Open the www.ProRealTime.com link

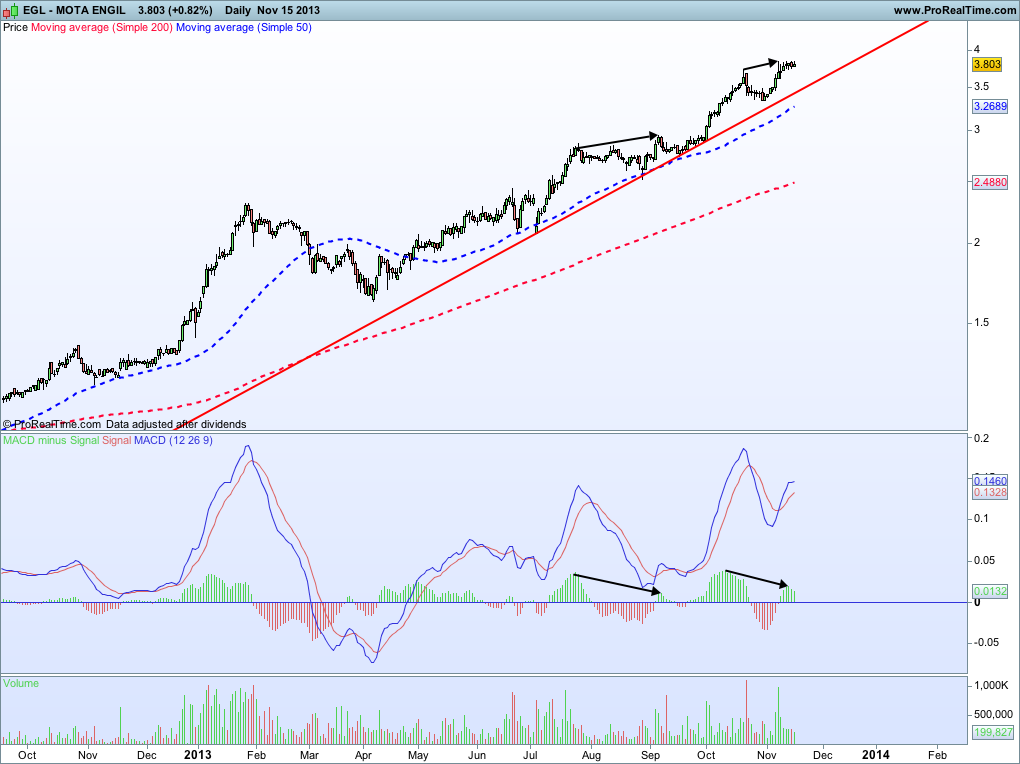(954, 10)
